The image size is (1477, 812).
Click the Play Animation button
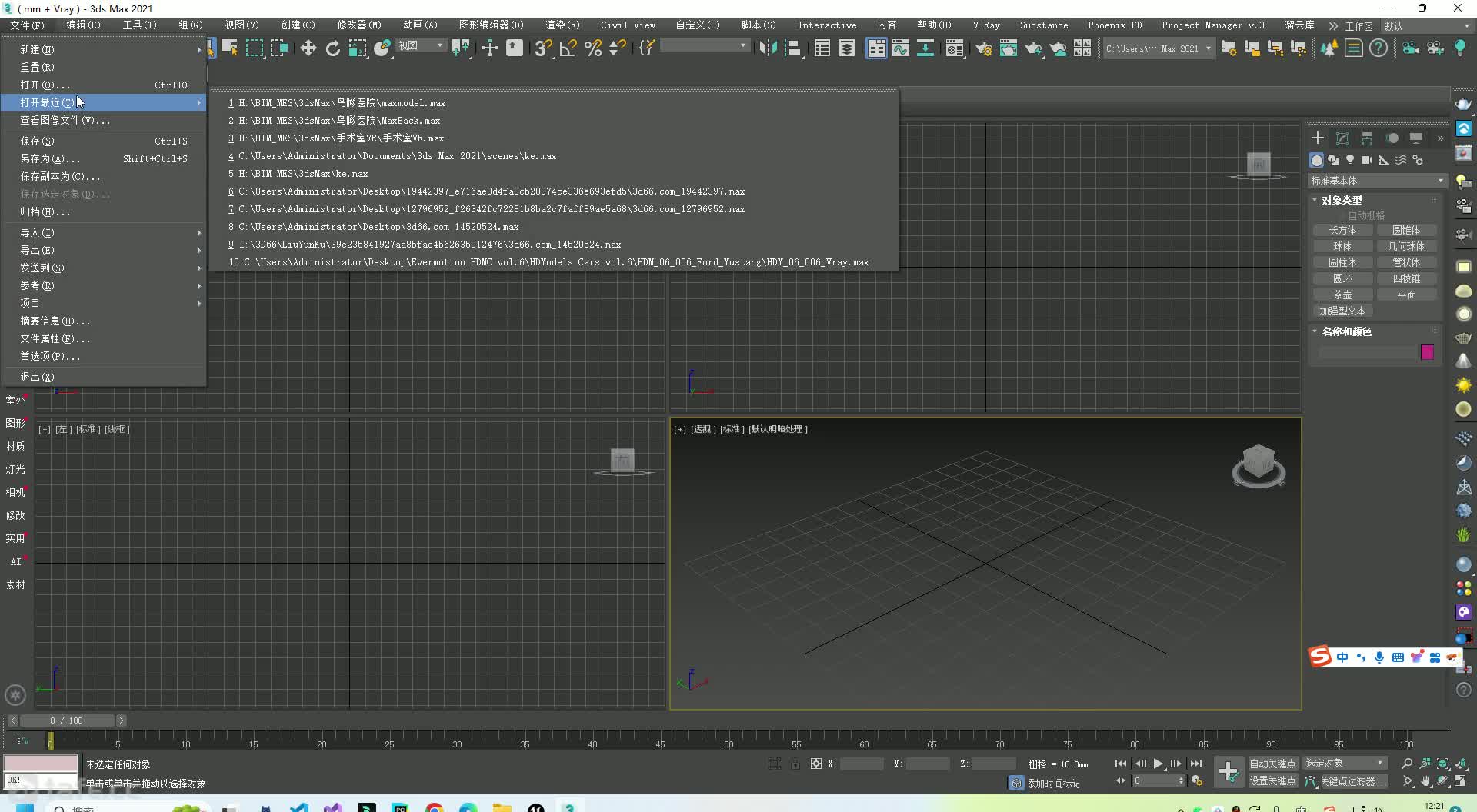(x=1158, y=764)
